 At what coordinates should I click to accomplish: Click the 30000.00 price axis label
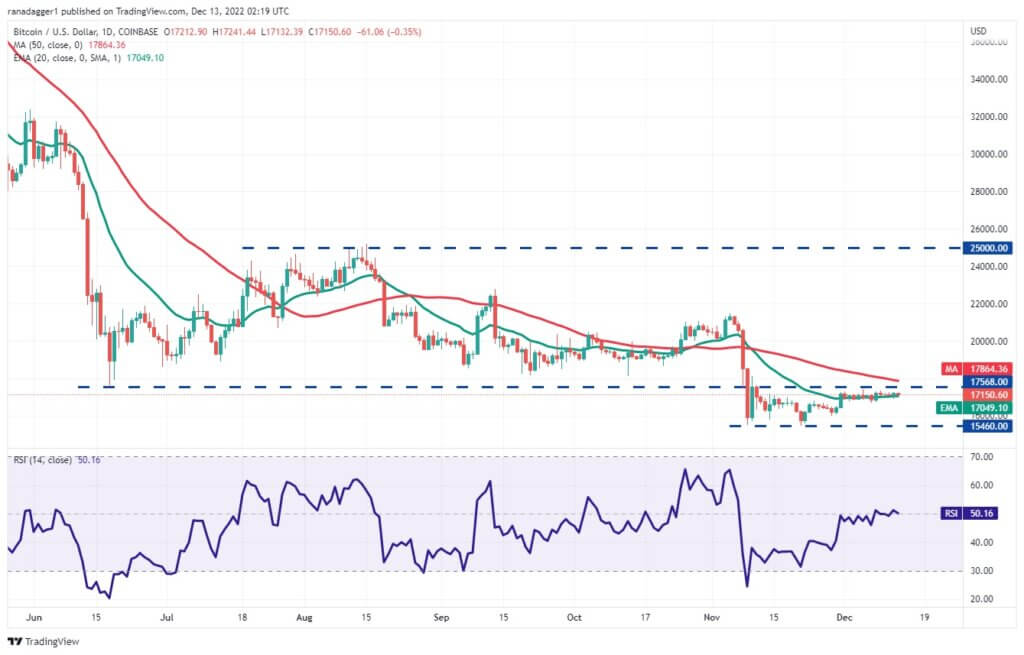pyautogui.click(x=989, y=154)
